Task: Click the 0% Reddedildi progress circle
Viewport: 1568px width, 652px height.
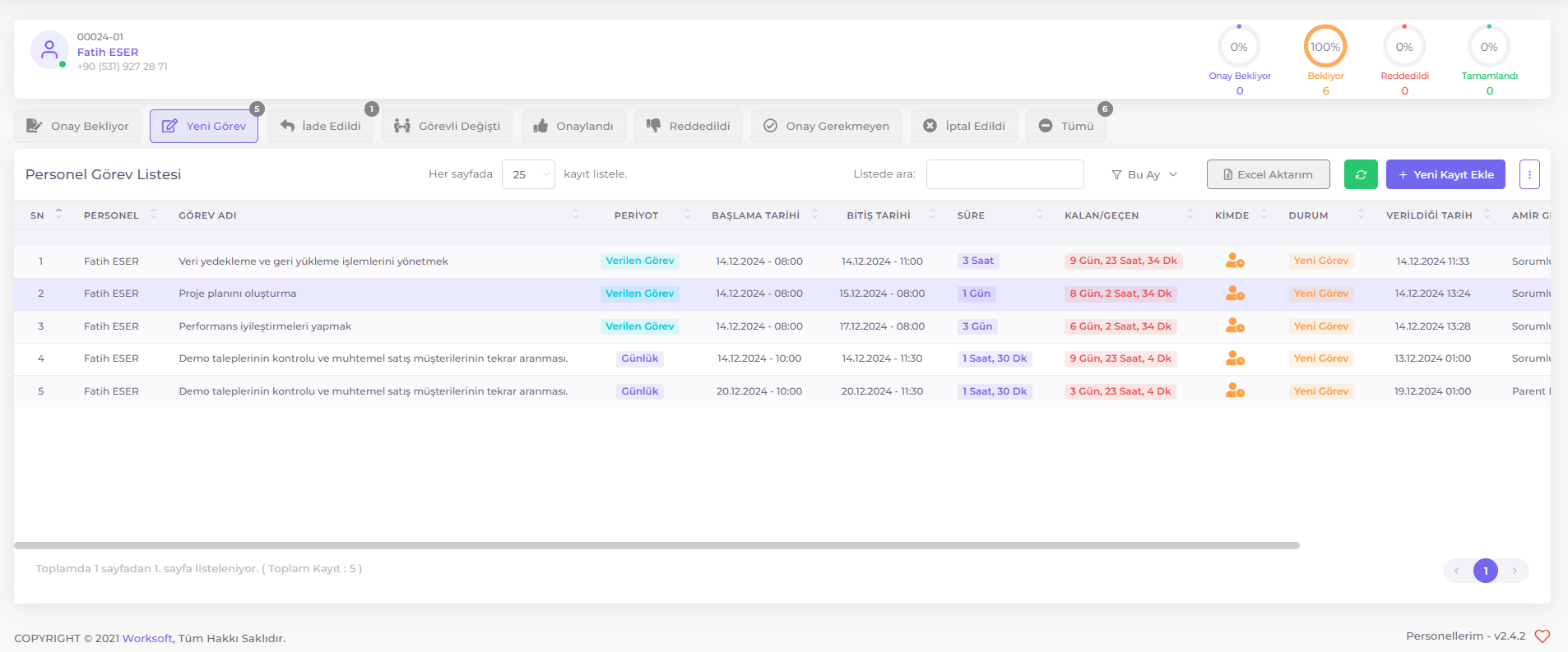Action: pyautogui.click(x=1404, y=47)
